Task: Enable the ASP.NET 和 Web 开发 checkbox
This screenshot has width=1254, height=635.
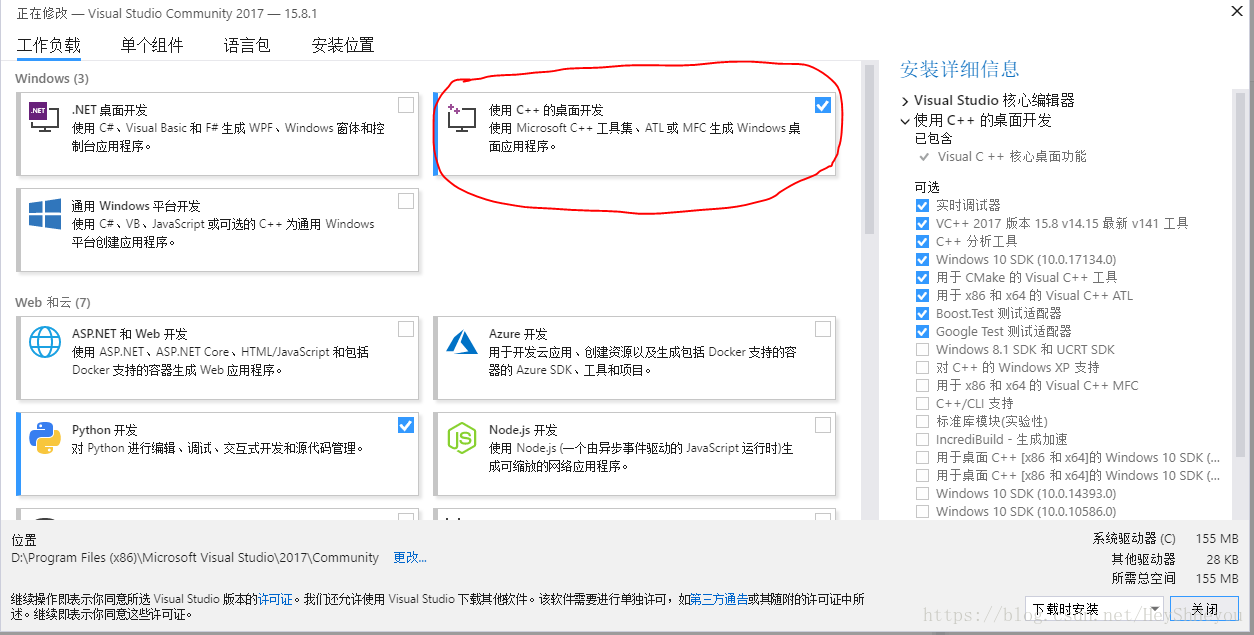Action: pos(405,329)
